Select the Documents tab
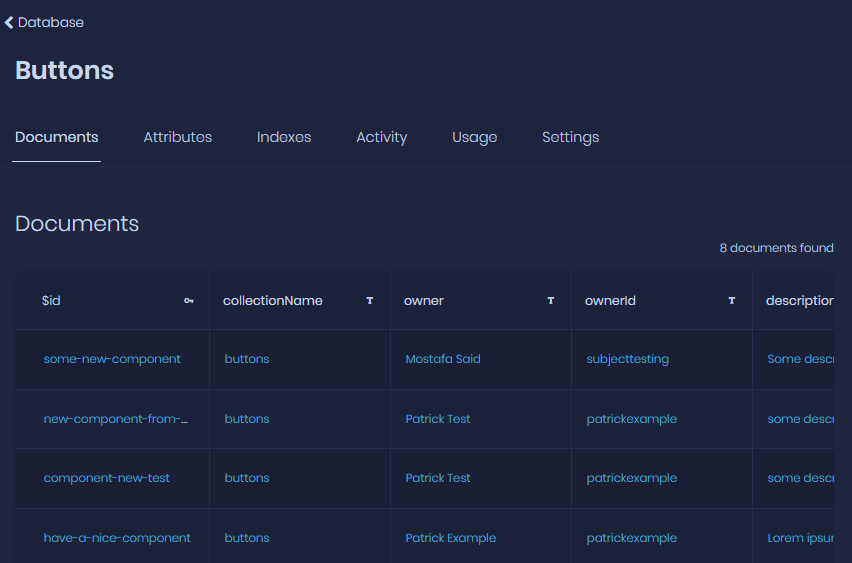This screenshot has height=563, width=852. click(57, 137)
